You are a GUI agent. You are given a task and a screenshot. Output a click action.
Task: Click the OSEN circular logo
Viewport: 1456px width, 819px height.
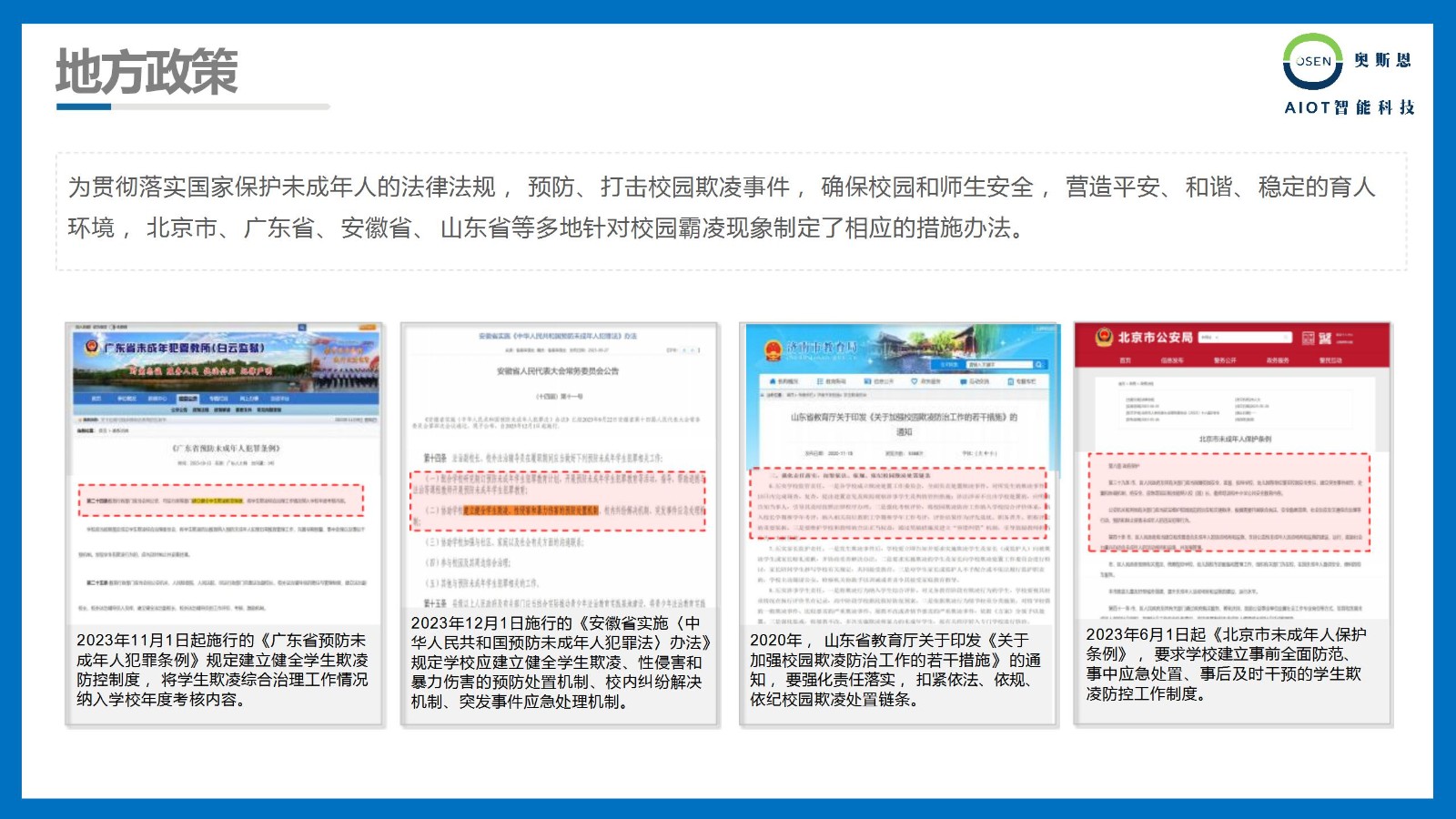tap(1312, 61)
